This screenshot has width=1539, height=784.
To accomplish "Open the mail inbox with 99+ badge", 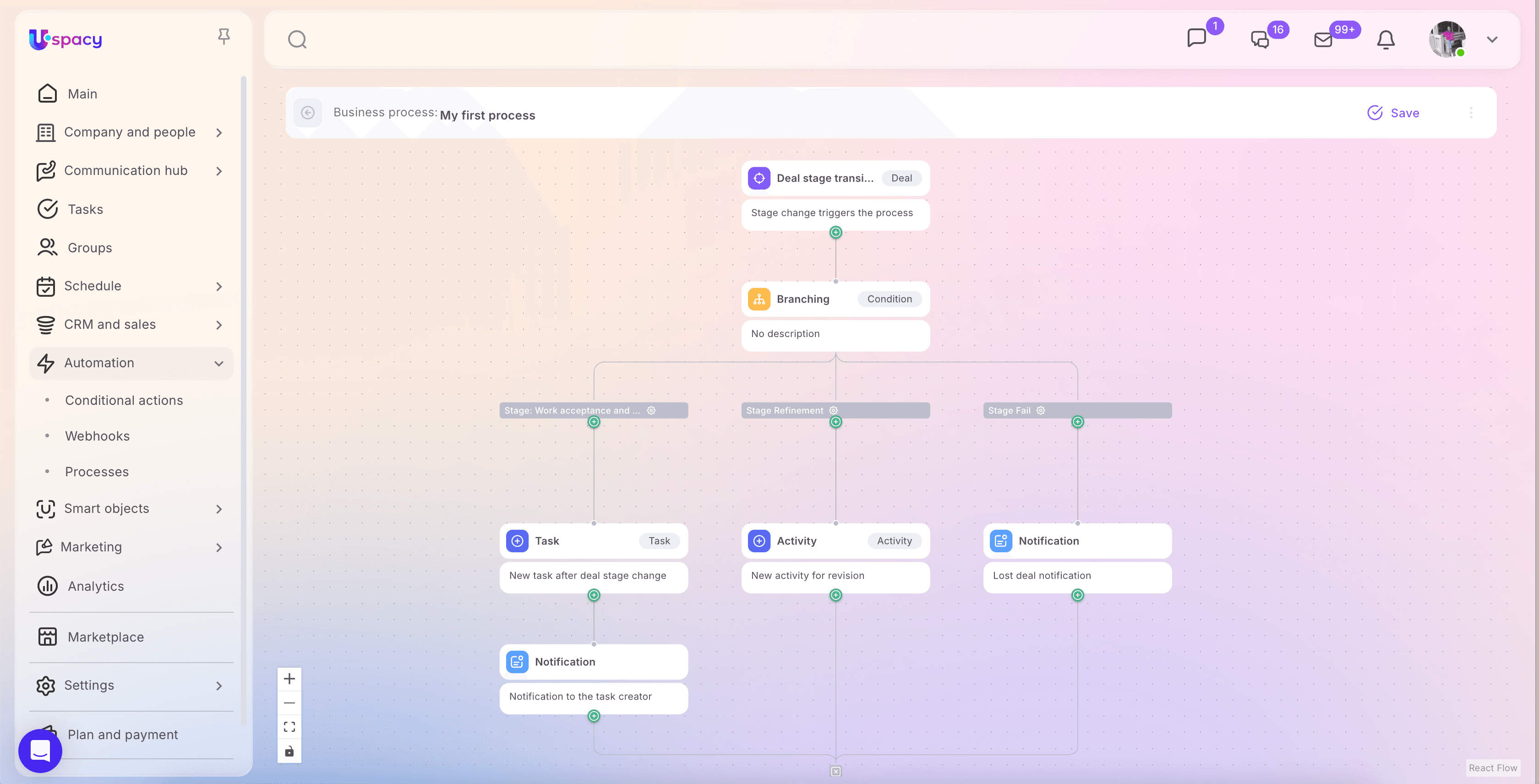I will pos(1323,39).
